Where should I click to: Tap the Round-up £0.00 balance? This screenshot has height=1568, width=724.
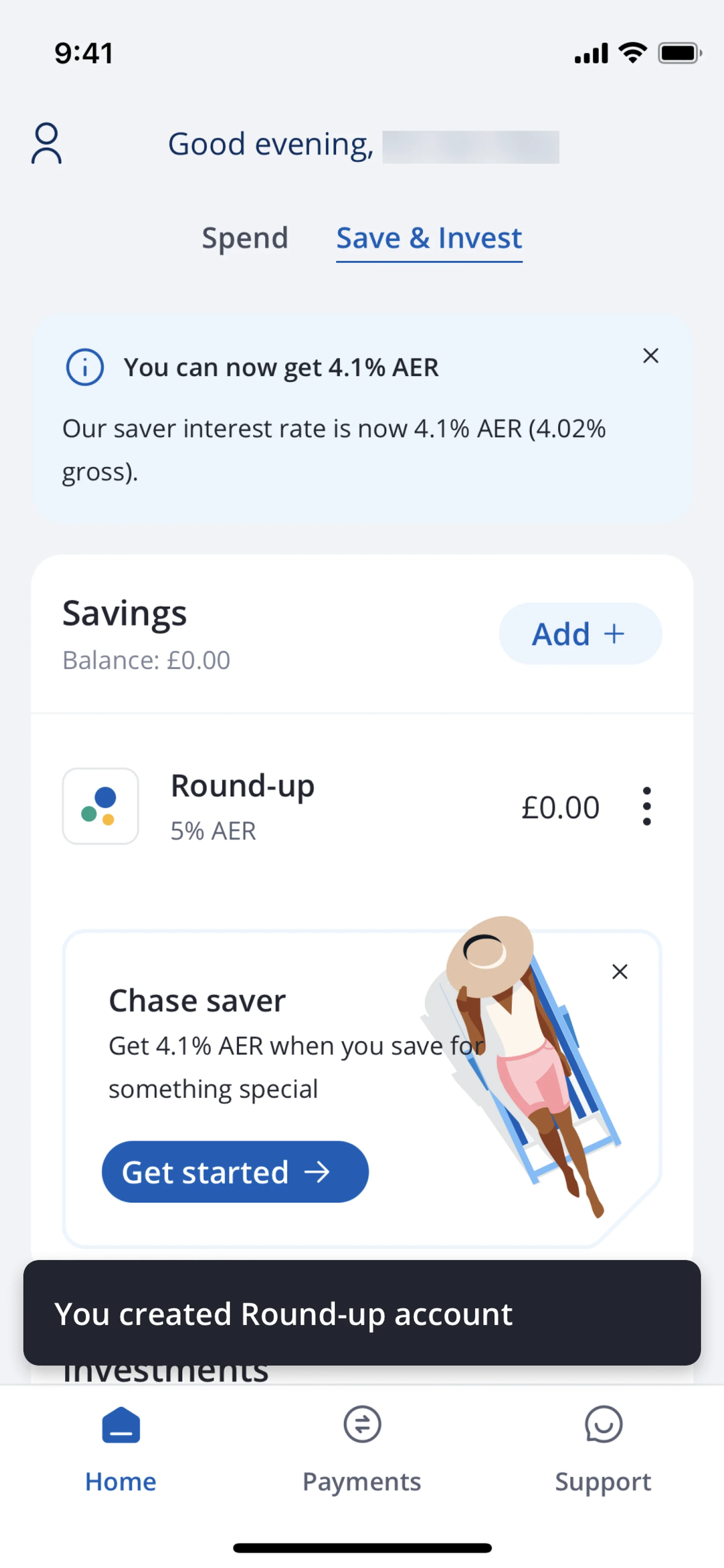[560, 807]
